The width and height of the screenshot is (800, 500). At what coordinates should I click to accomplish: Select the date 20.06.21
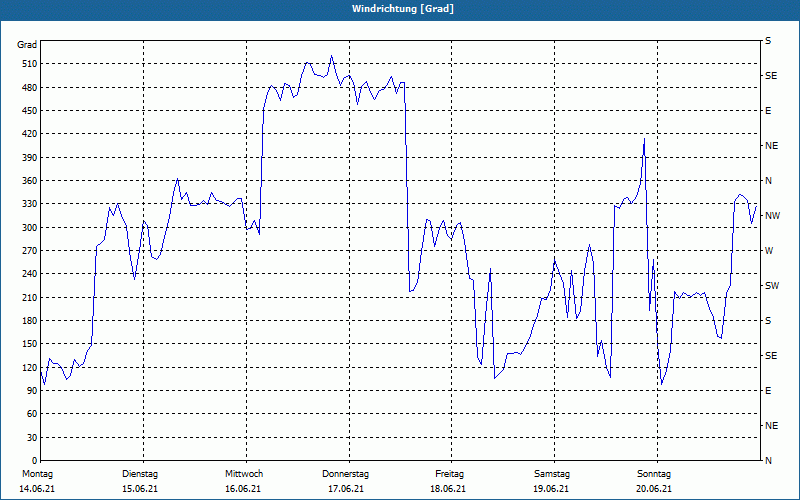pos(654,489)
